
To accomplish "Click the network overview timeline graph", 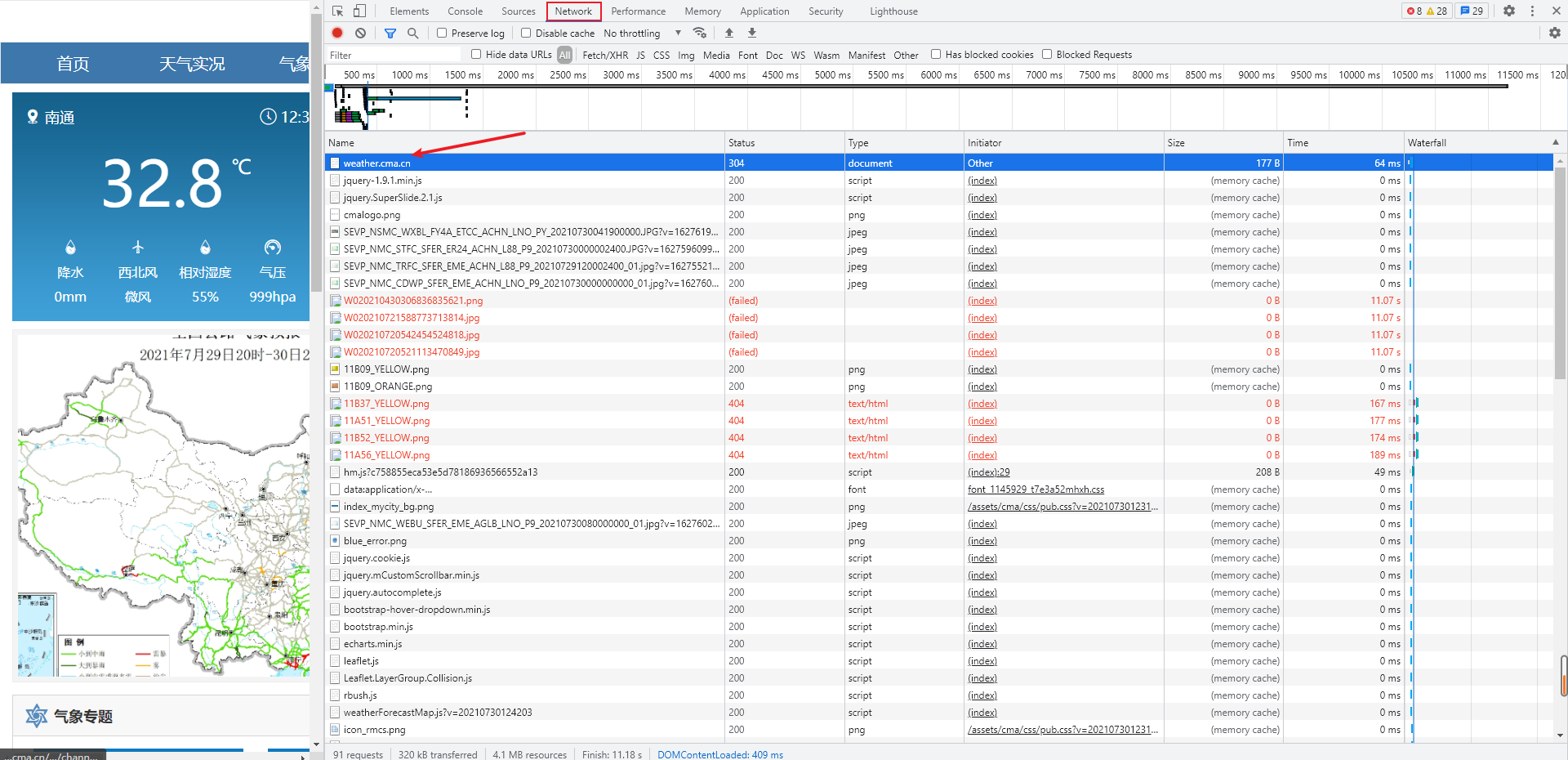I will [946, 108].
